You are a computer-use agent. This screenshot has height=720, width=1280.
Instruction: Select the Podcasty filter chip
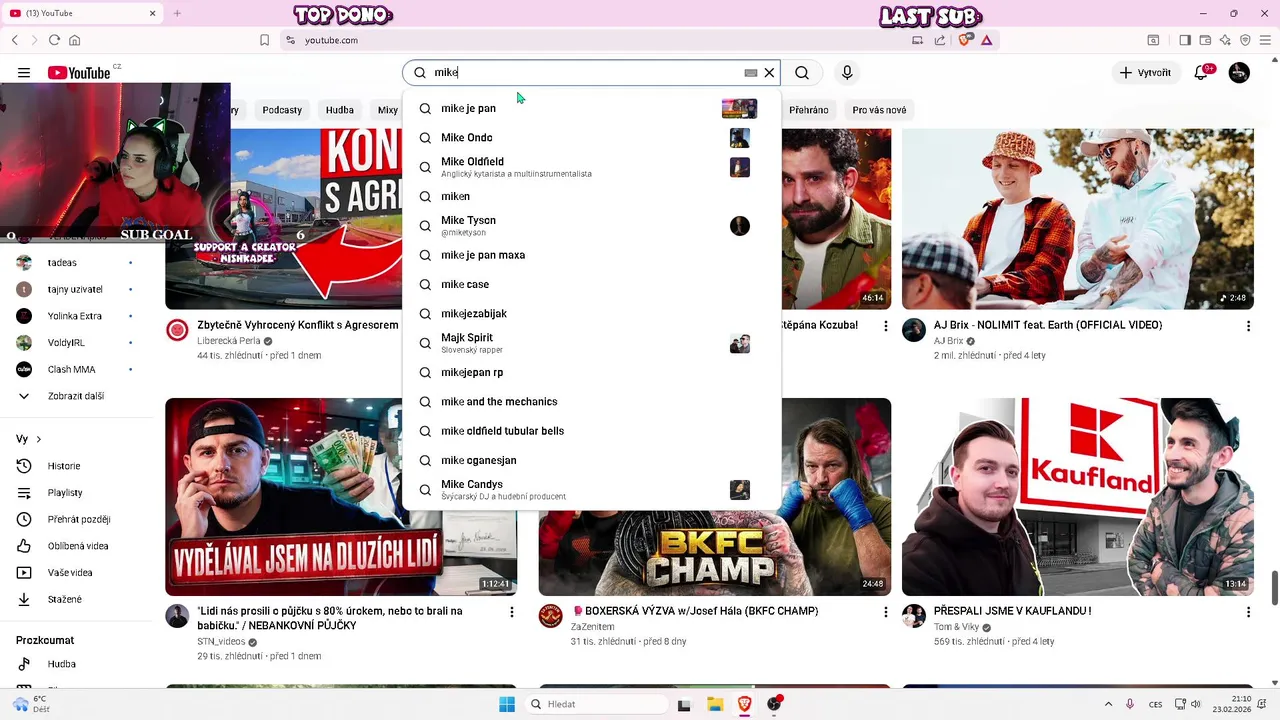[x=282, y=110]
